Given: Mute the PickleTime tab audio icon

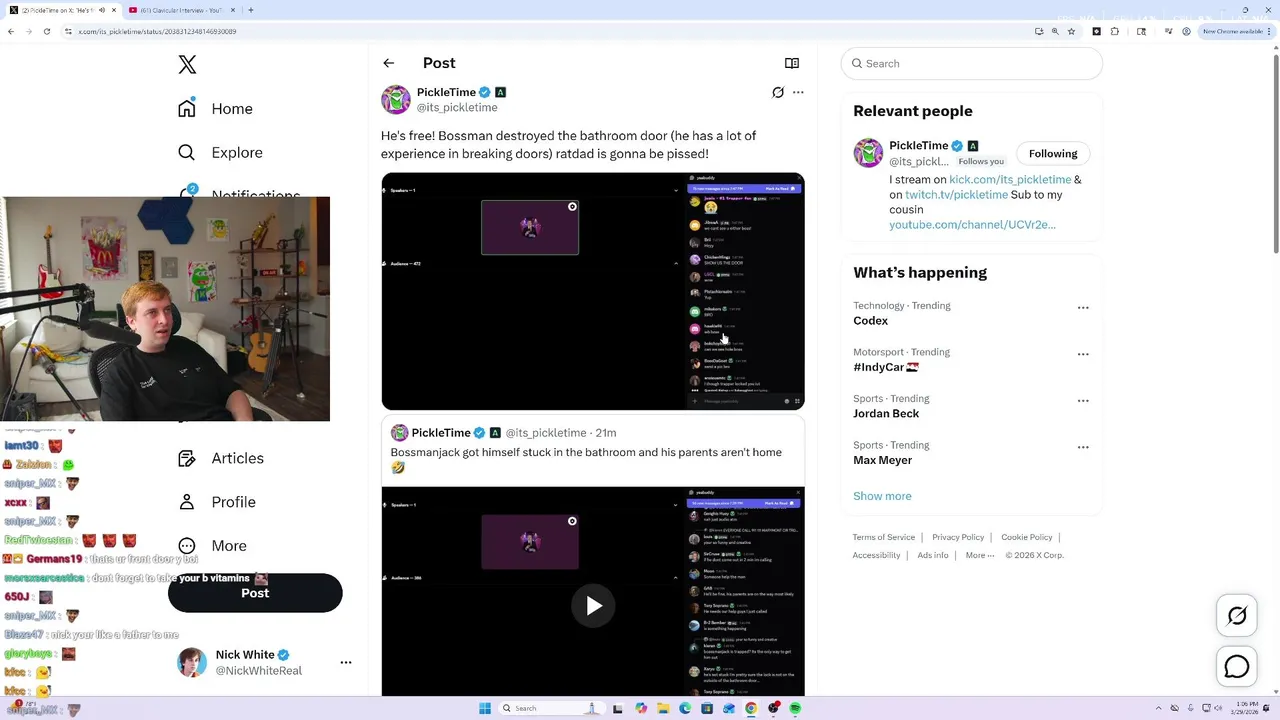Looking at the screenshot, I should 101,10.
